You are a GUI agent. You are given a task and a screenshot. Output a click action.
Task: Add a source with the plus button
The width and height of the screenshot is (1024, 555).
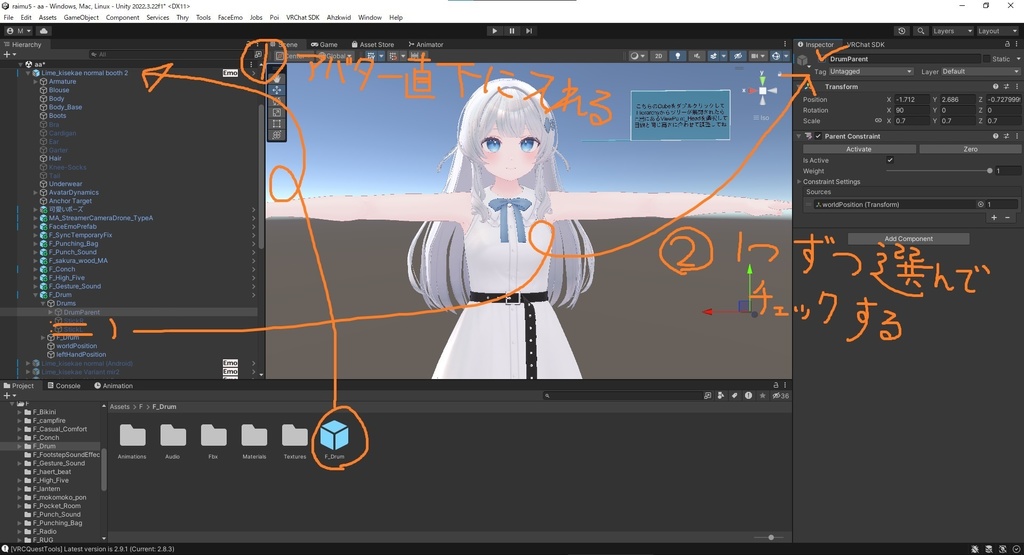tap(994, 217)
